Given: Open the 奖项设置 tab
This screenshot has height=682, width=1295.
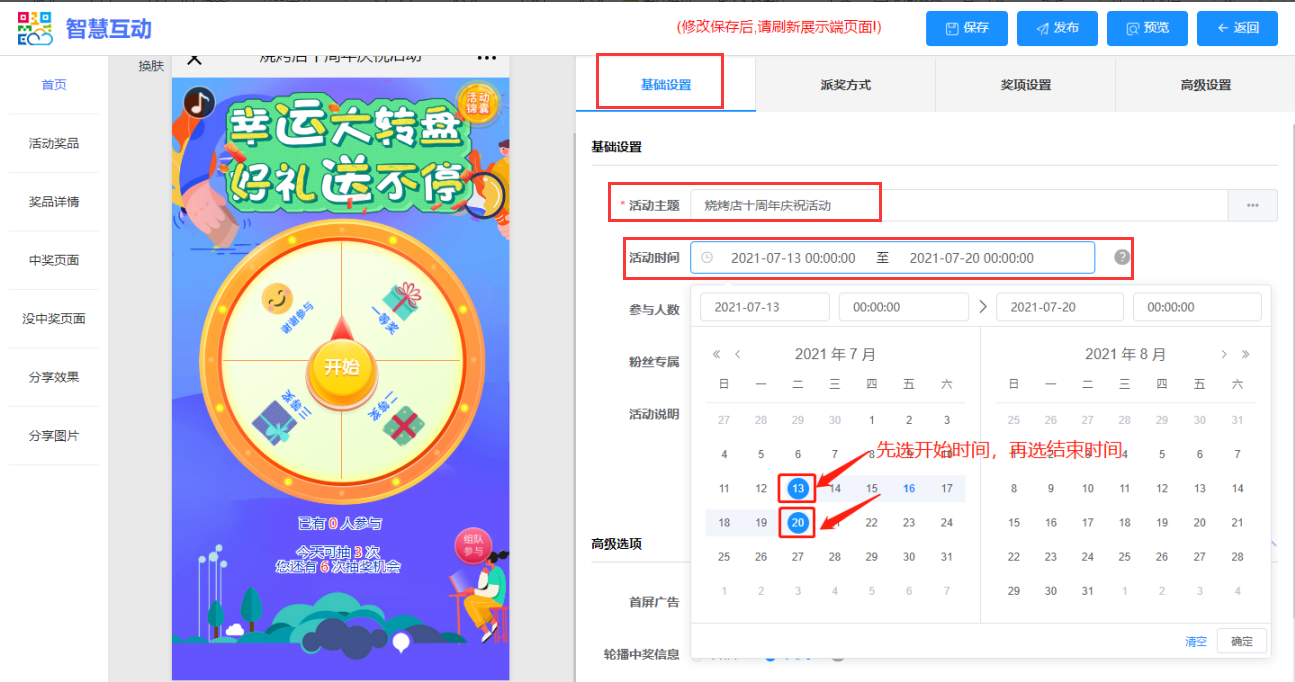Looking at the screenshot, I should 1025,85.
